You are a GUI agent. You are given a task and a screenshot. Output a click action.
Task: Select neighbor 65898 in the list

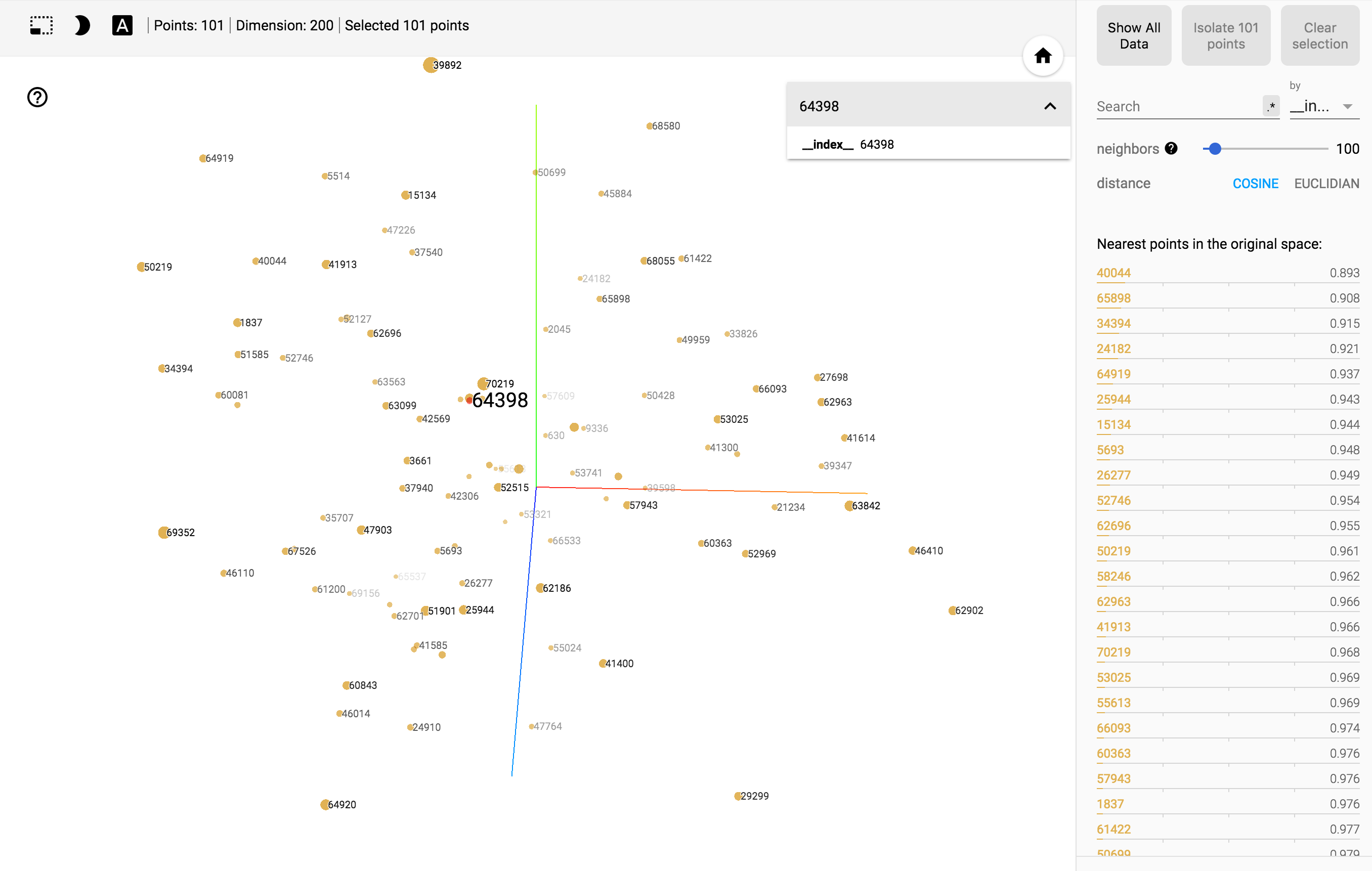tap(1228, 298)
